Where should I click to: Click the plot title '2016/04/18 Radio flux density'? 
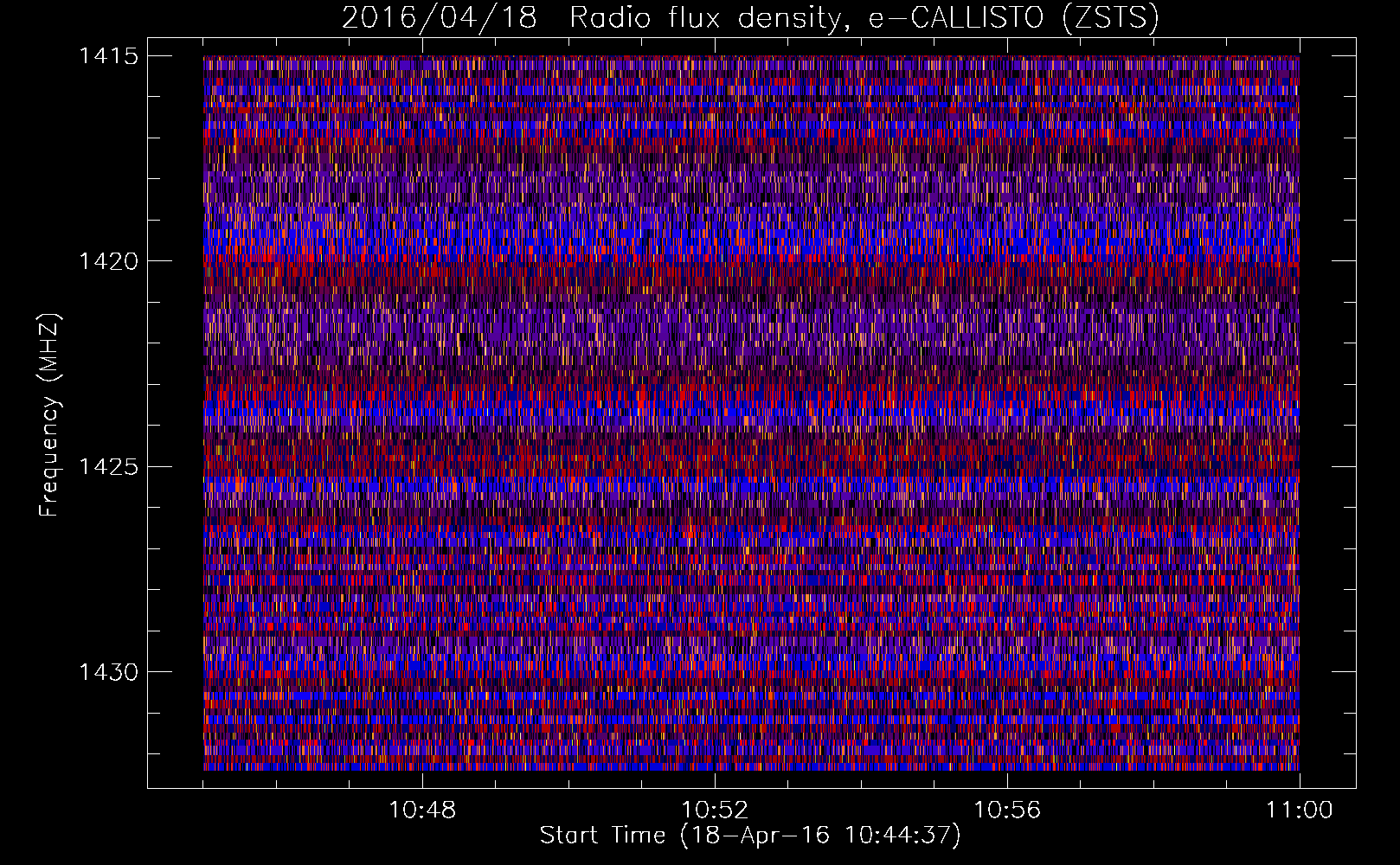(x=593, y=18)
